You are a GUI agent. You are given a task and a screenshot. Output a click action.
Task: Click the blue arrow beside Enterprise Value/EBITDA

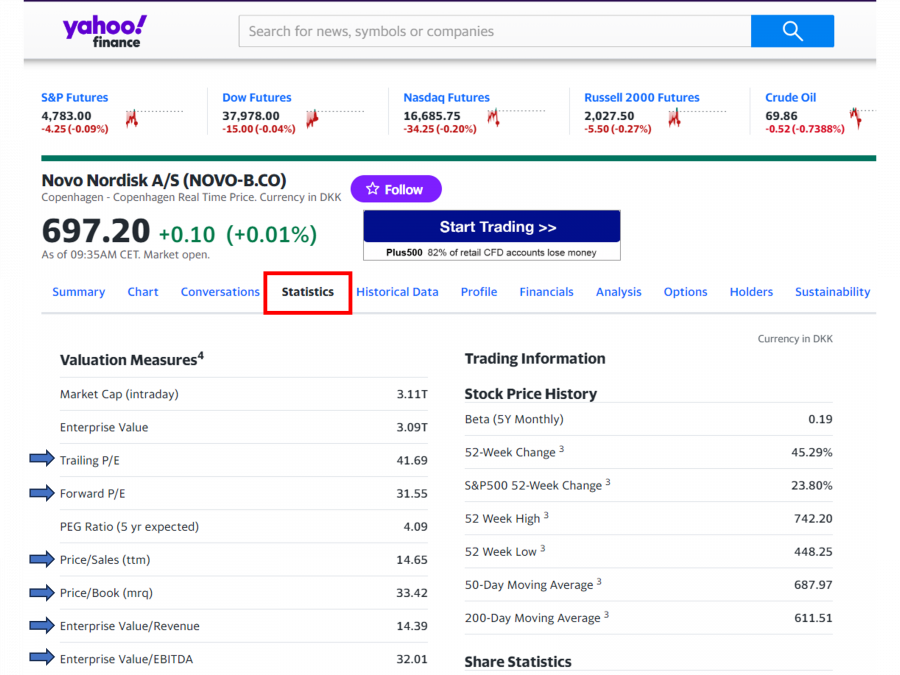coord(42,657)
